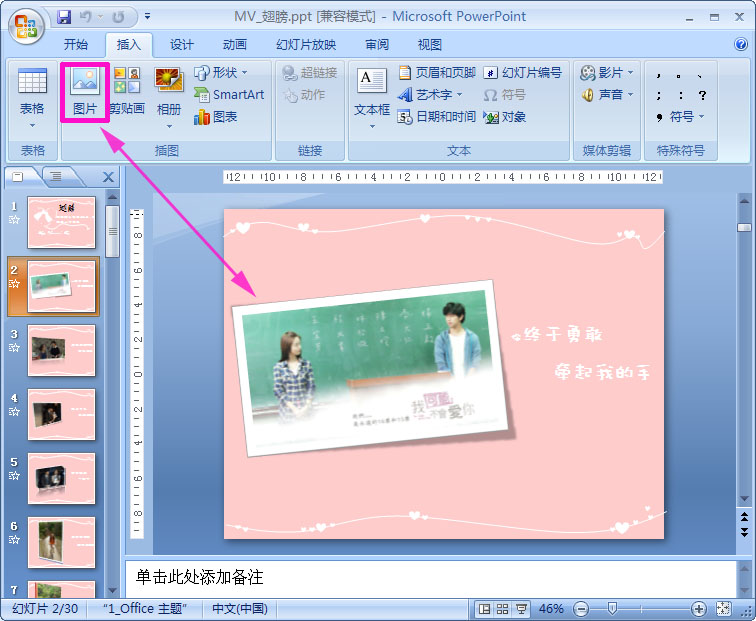Screen dimensions: 756x621
Task: Switch to the 审阅 tab
Action: click(377, 45)
